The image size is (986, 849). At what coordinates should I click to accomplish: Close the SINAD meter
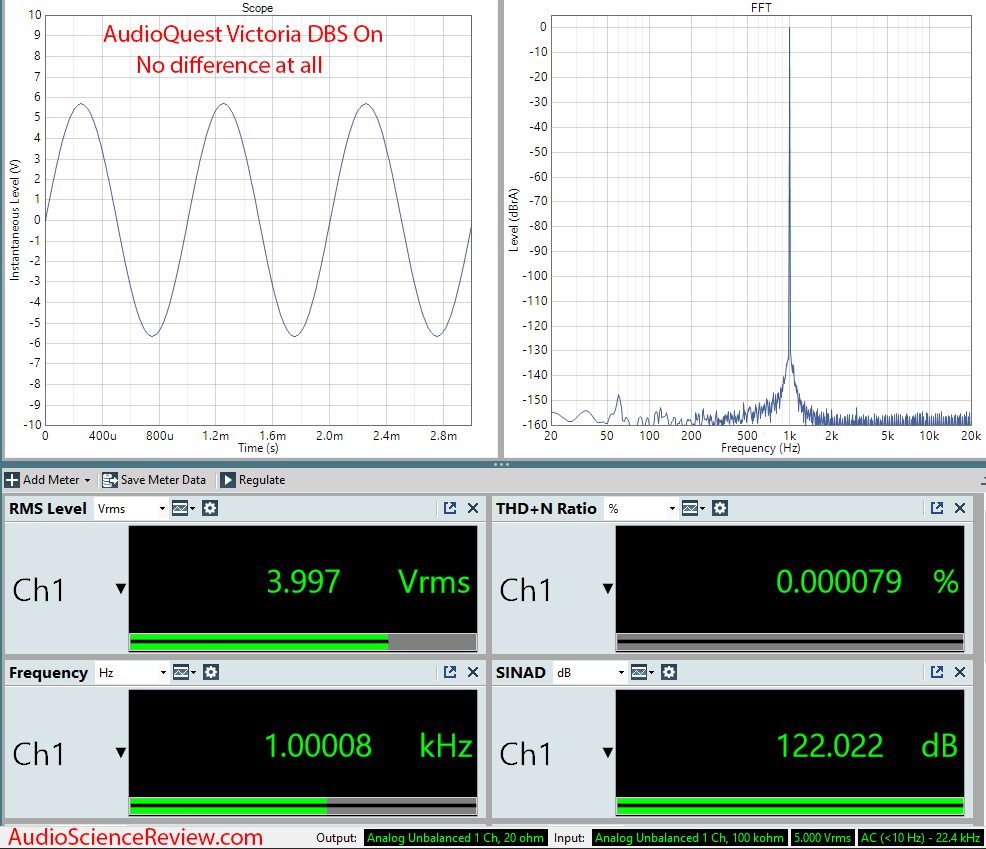coord(960,672)
